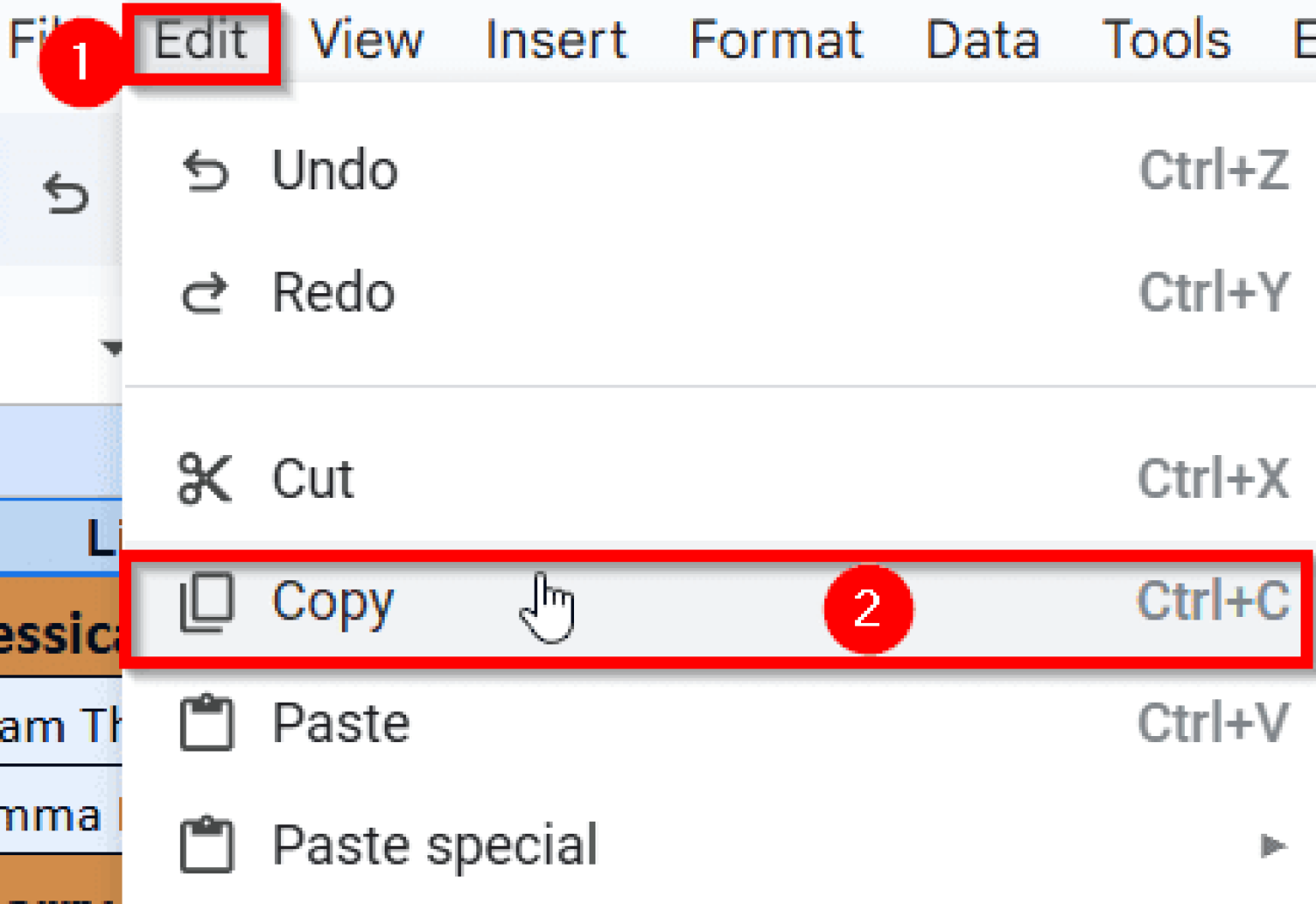Open the Edit menu

pos(202,40)
